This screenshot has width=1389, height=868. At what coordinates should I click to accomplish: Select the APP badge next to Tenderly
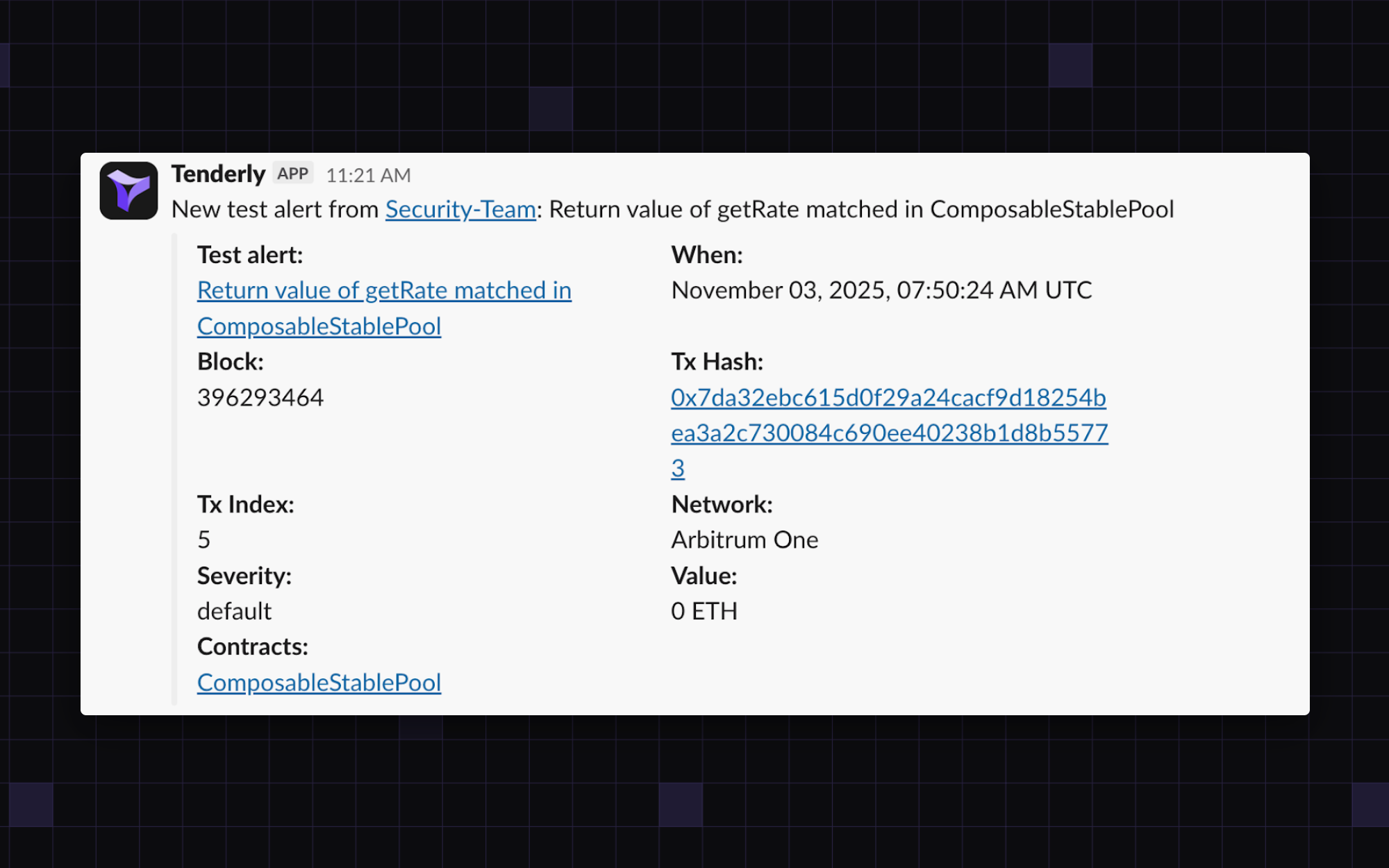point(292,173)
